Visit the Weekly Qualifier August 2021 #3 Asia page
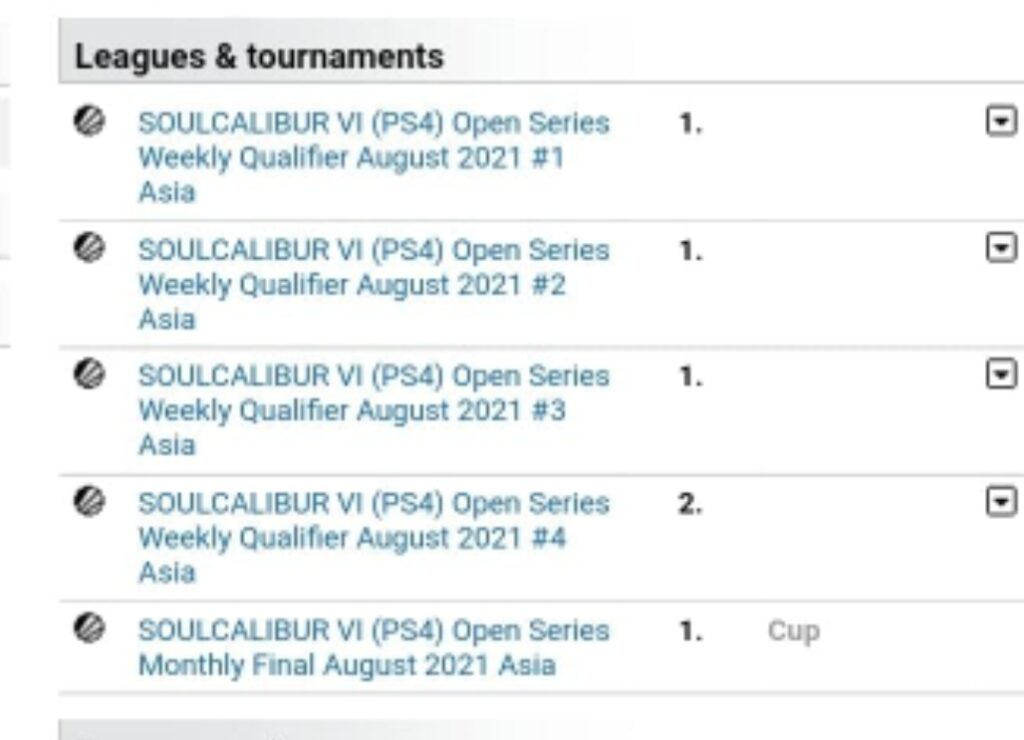1024x740 pixels. pos(374,411)
